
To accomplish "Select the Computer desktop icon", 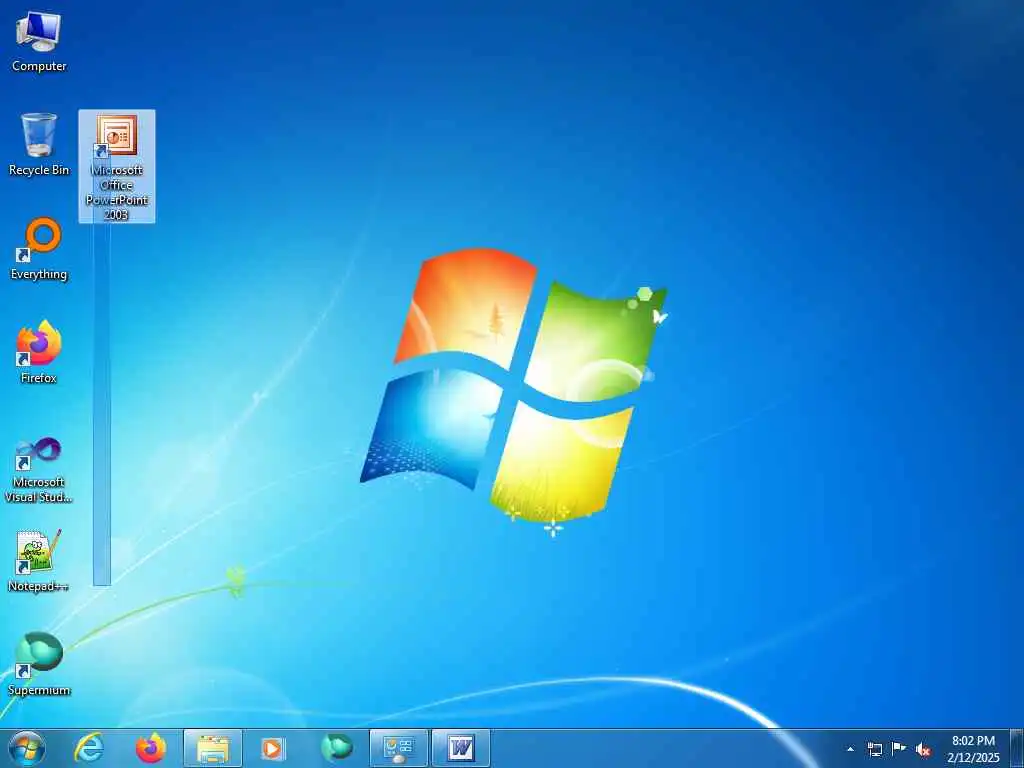I will point(39,41).
